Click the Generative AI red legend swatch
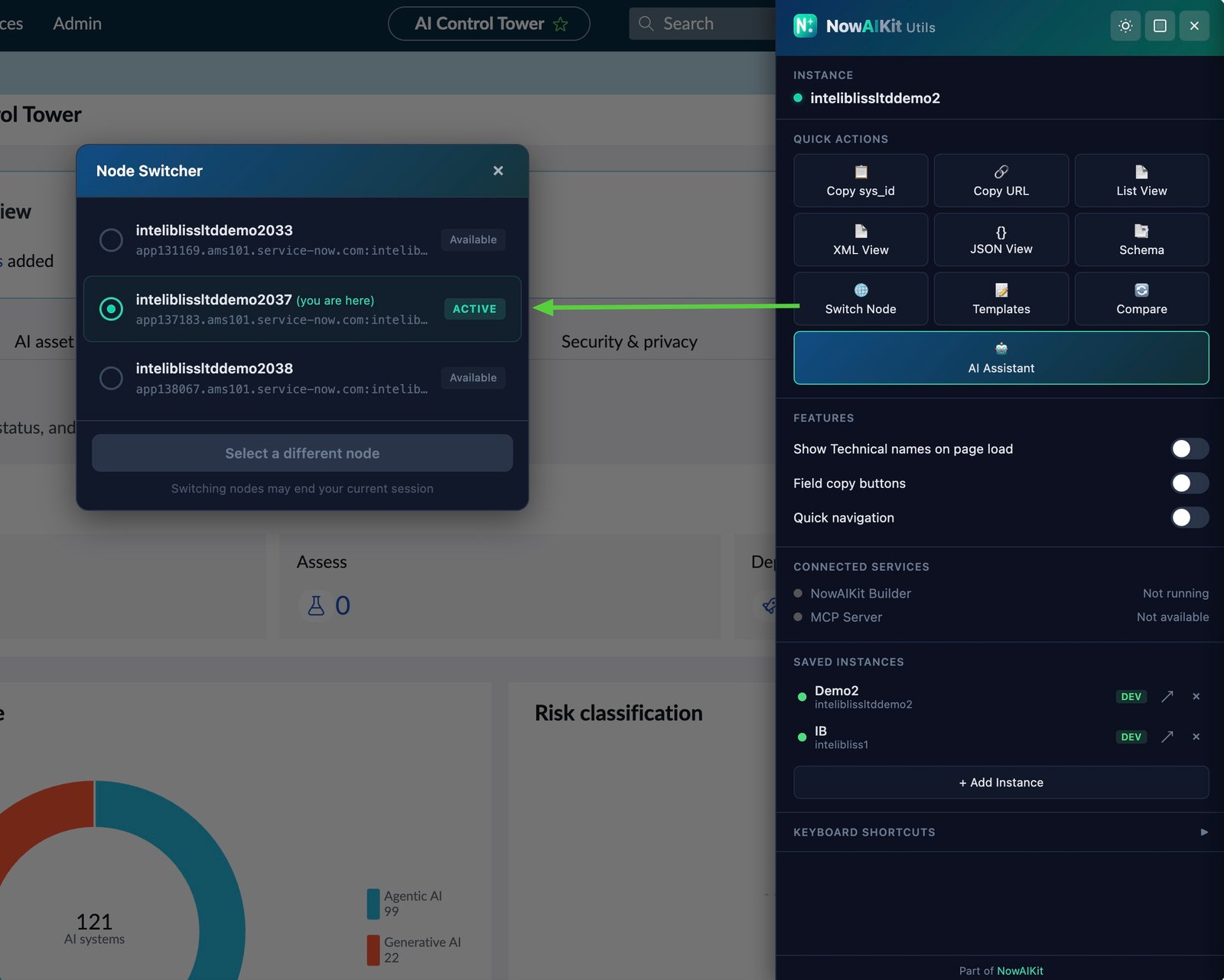1224x980 pixels. (373, 950)
